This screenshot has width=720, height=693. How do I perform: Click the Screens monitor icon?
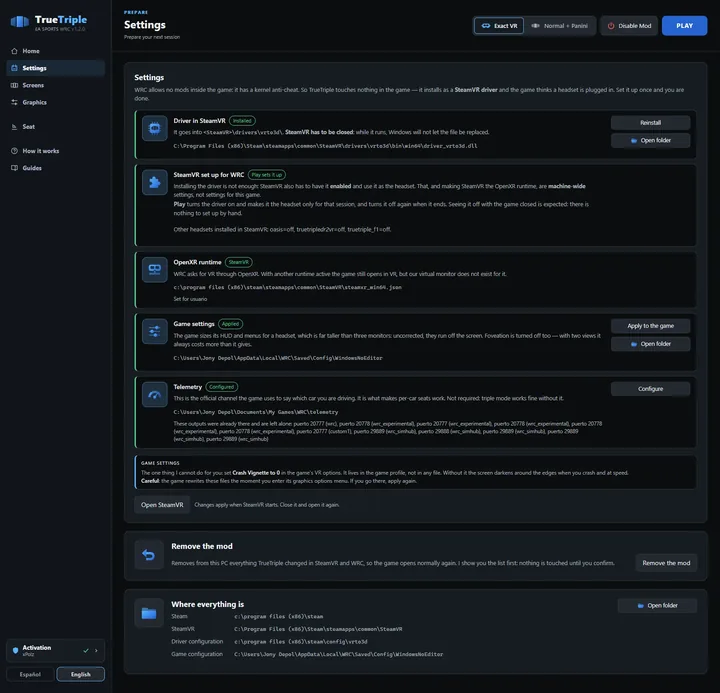tap(14, 85)
